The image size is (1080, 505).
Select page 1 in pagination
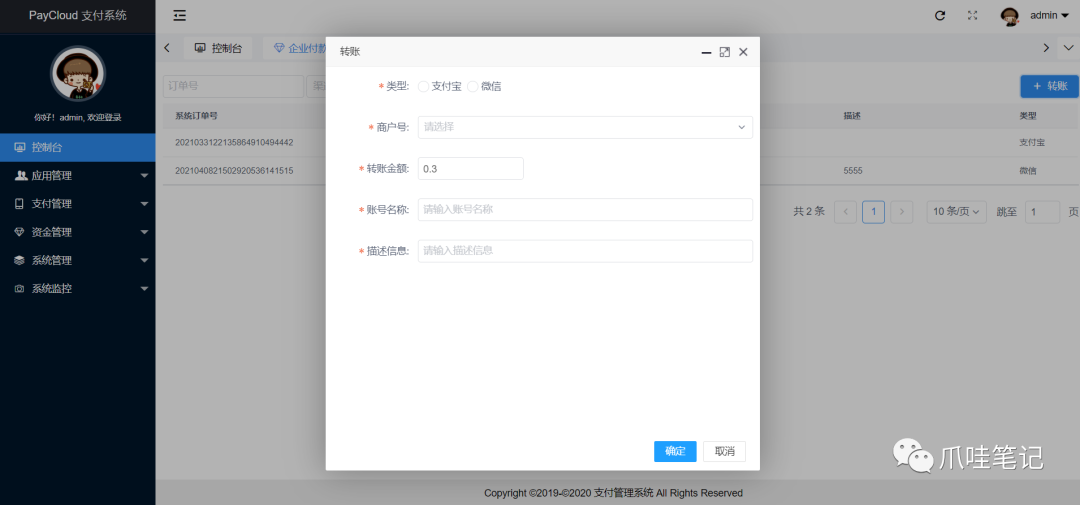[873, 212]
